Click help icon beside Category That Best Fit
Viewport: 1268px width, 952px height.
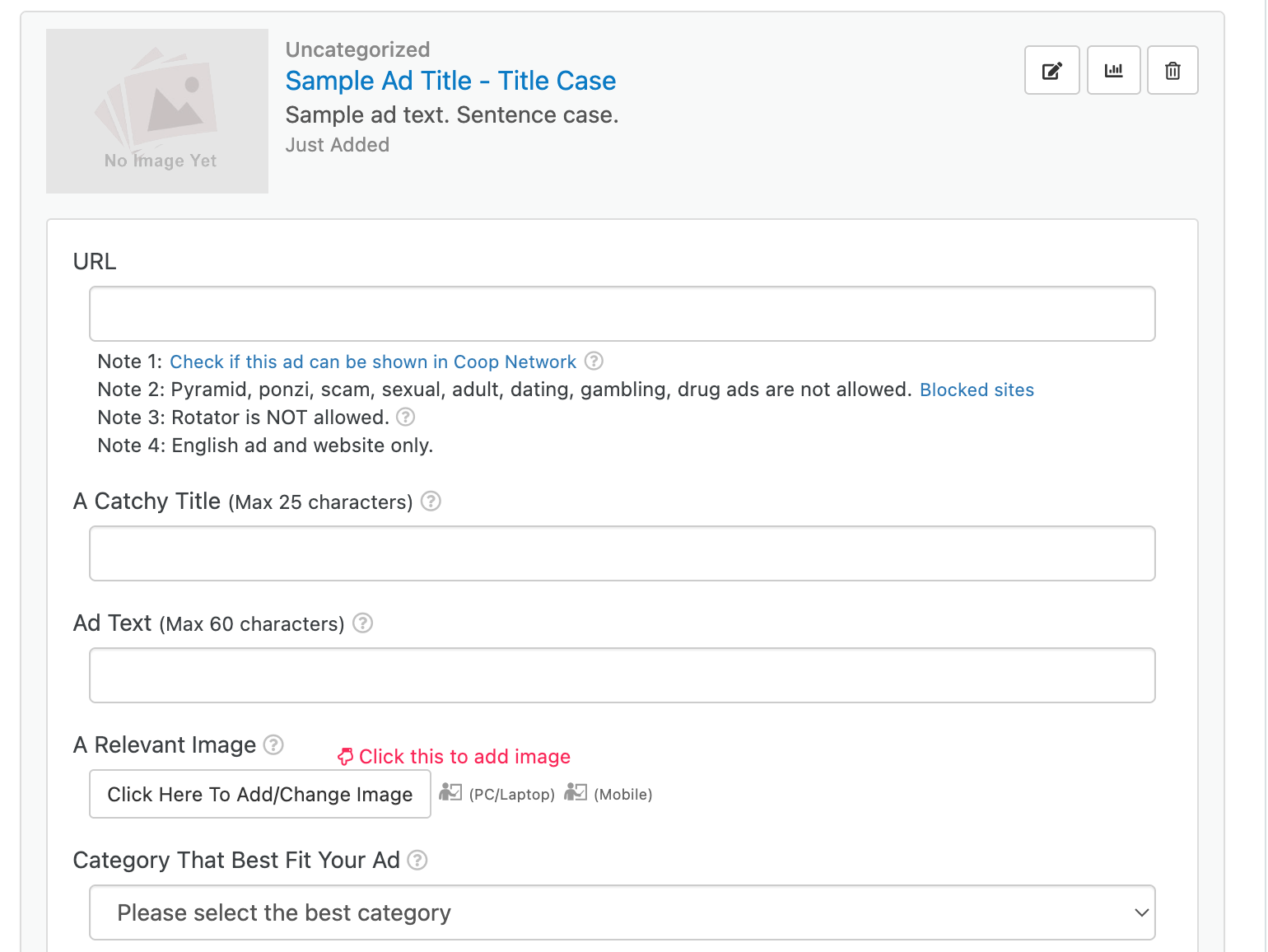point(417,860)
